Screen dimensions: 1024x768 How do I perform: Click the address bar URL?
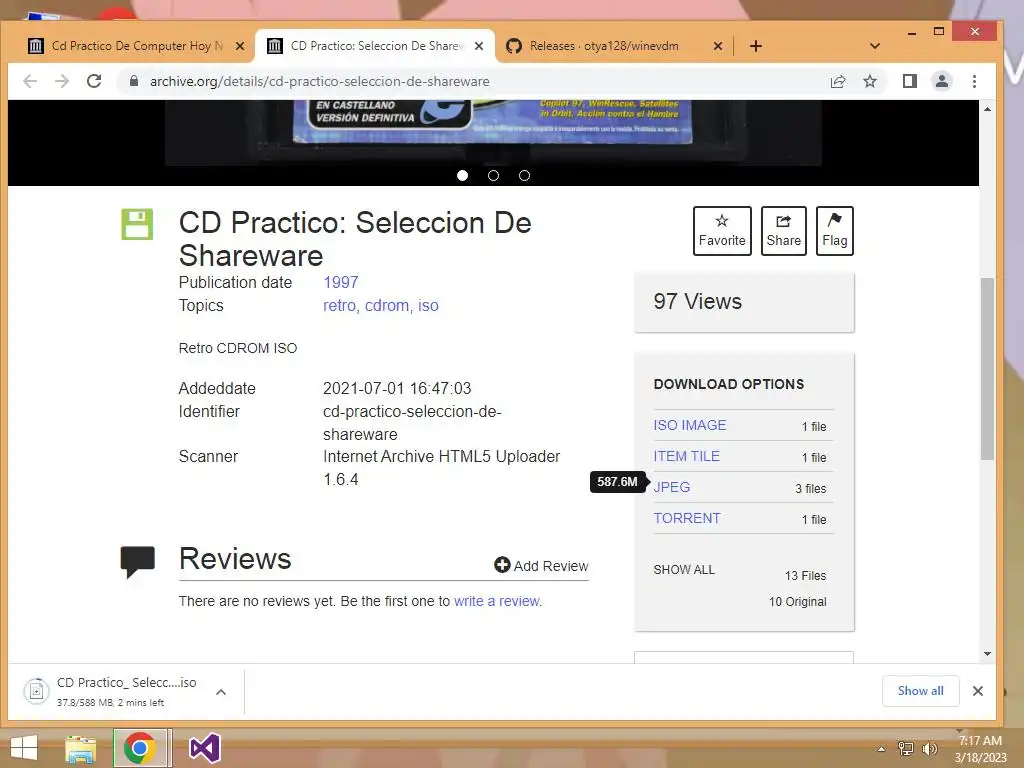click(319, 81)
